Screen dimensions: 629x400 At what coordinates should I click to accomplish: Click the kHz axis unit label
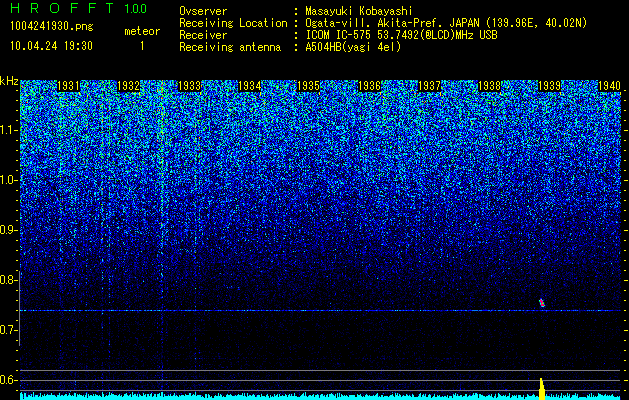pos(9,81)
